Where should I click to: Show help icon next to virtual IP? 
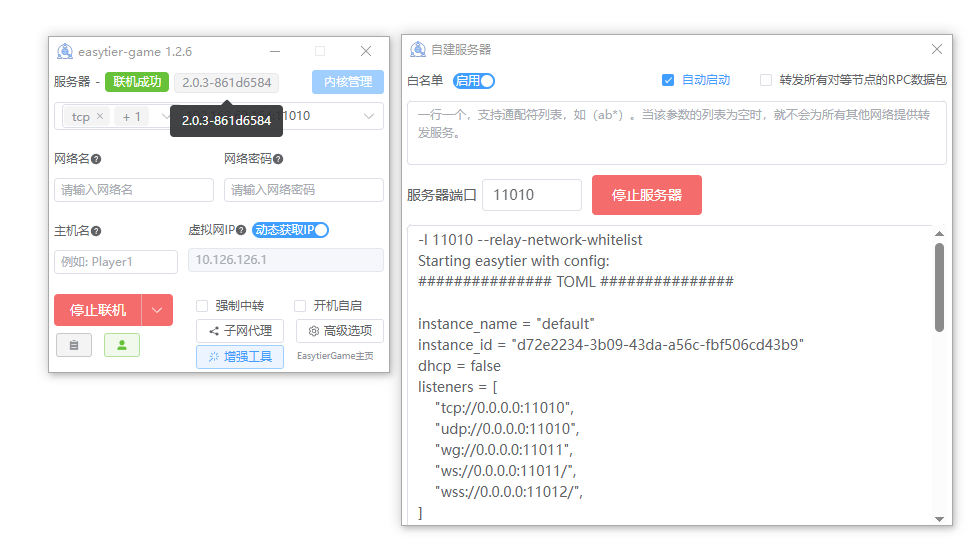pyautogui.click(x=241, y=230)
